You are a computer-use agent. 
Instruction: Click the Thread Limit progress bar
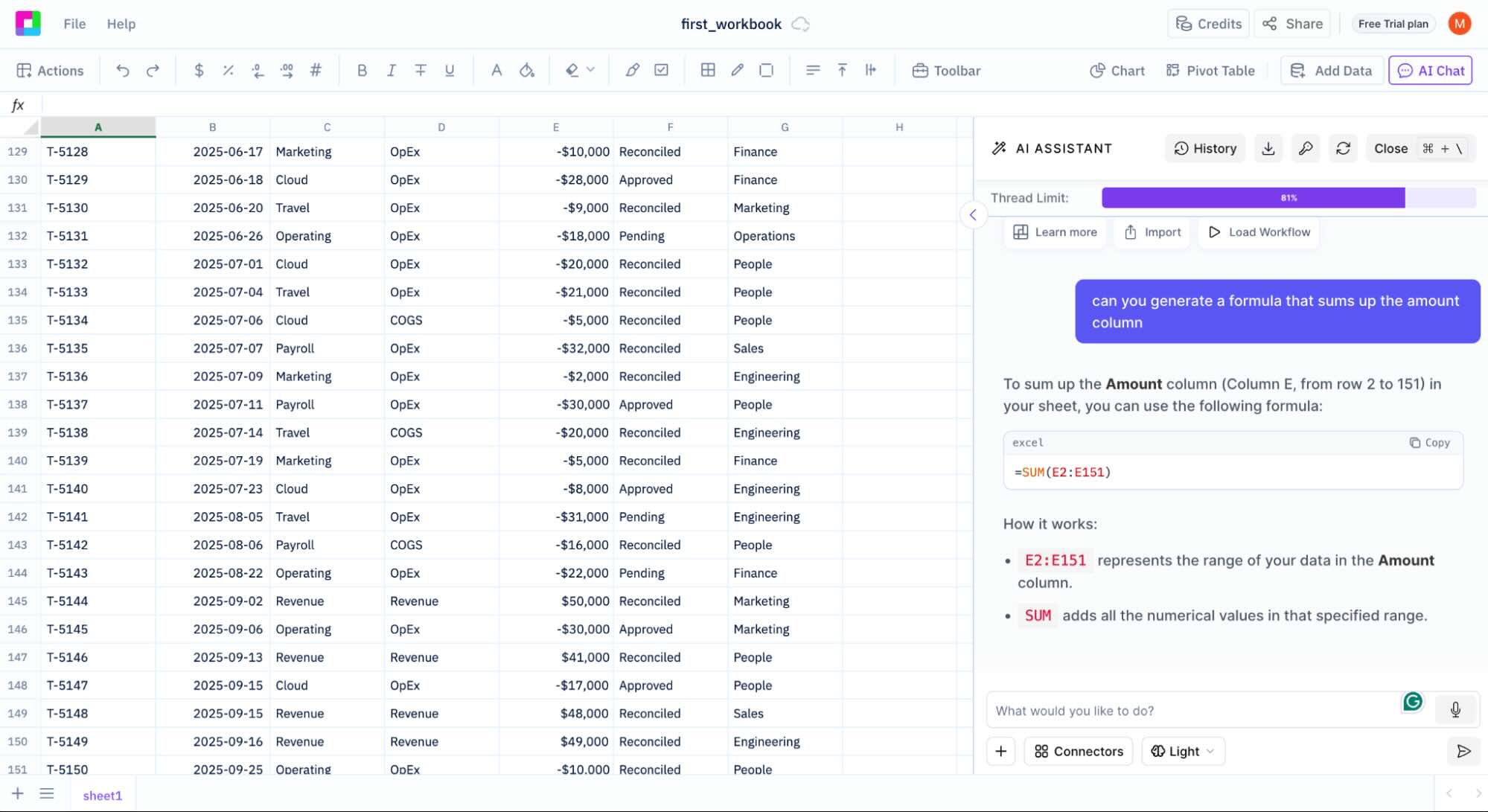pos(1289,198)
